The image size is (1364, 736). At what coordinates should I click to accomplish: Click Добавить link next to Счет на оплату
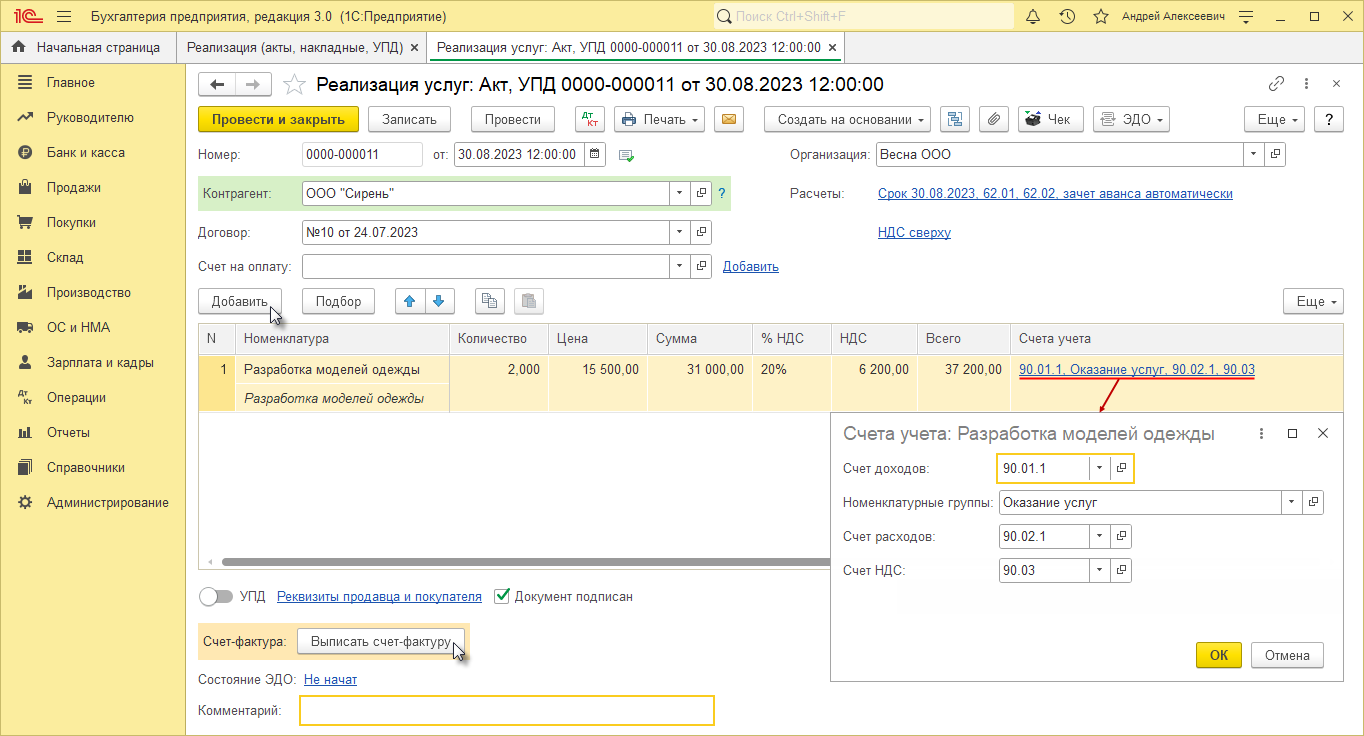751,266
